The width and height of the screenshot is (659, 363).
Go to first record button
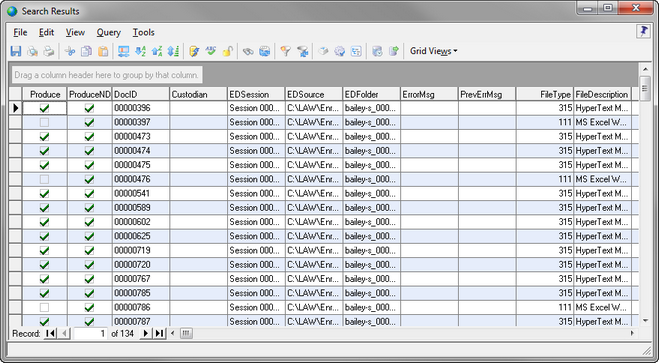pos(50,334)
